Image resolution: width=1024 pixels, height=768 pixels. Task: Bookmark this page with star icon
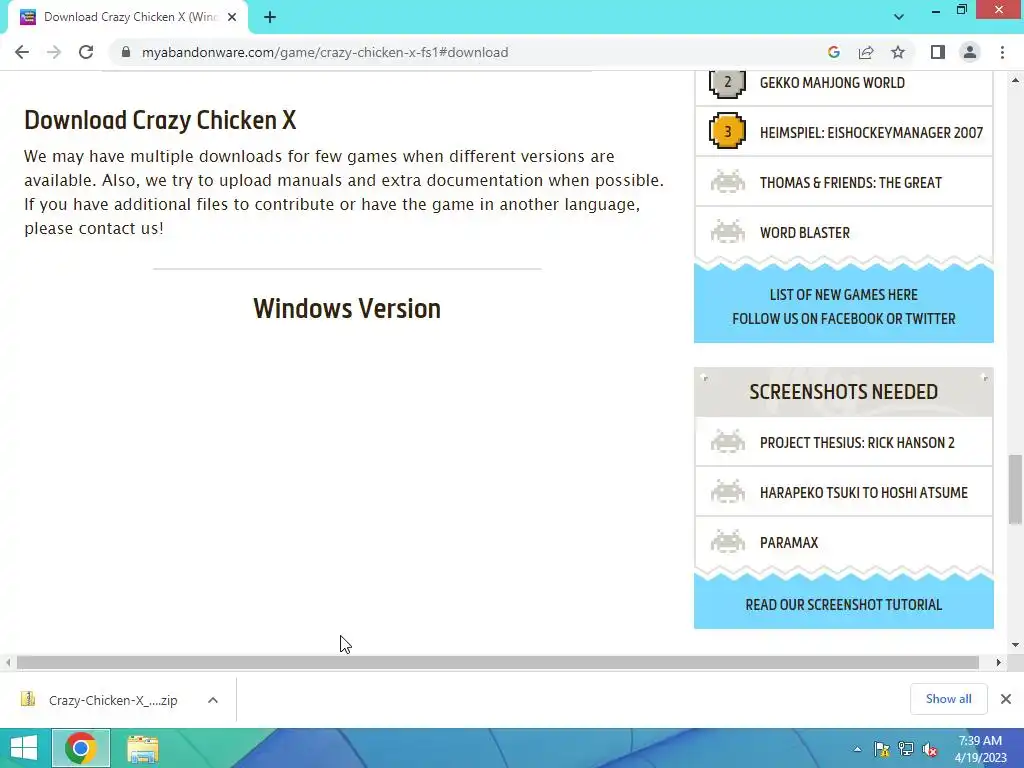(898, 52)
